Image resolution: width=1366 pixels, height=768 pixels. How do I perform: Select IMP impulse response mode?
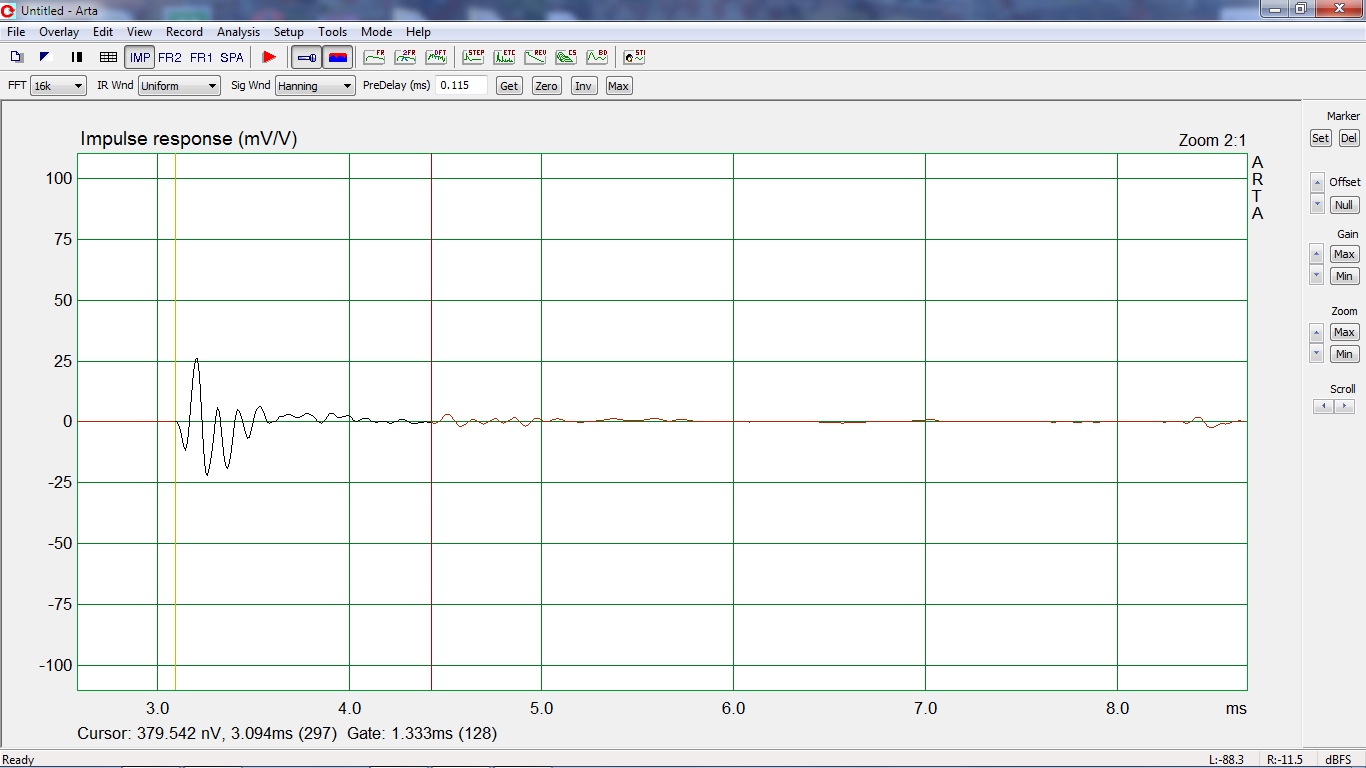(x=140, y=57)
